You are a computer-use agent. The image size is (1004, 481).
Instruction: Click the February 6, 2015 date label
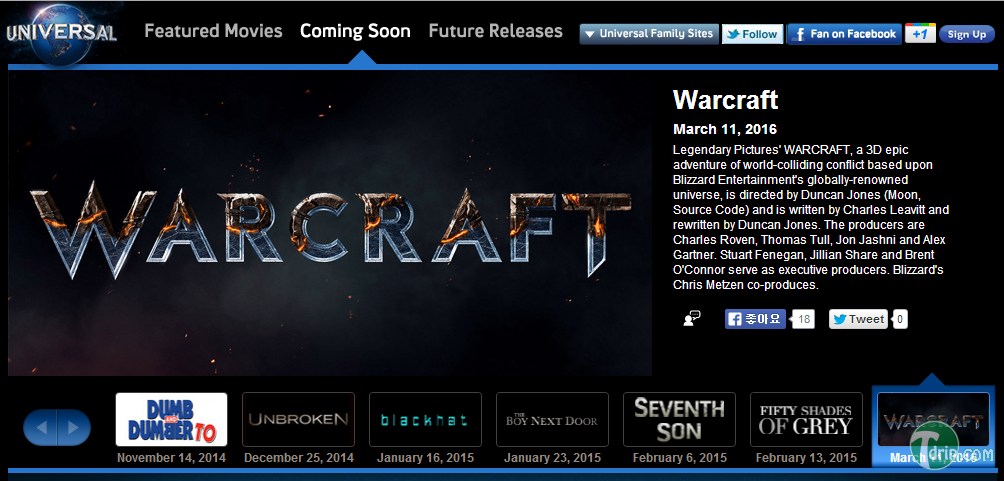pos(679,458)
